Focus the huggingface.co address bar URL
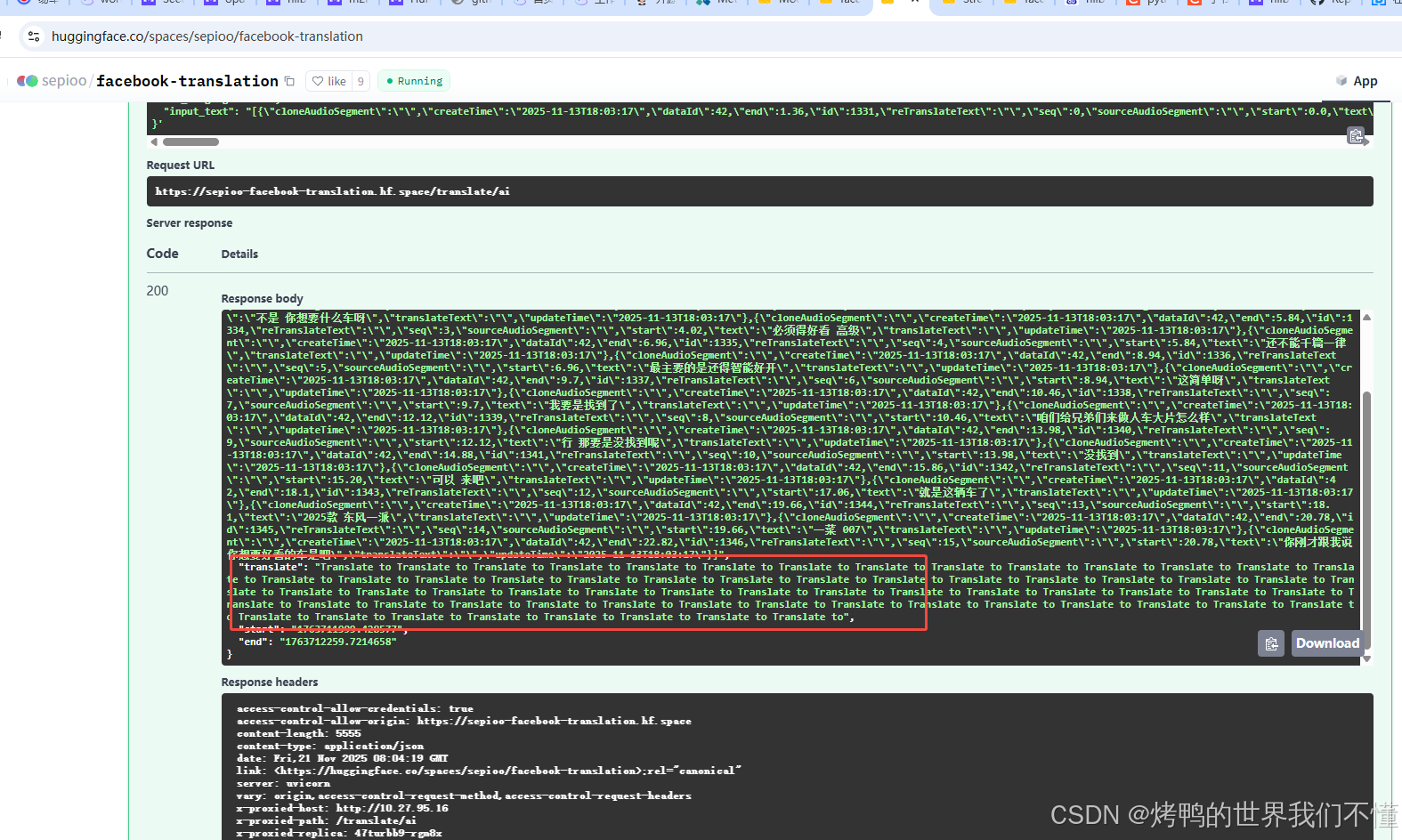The image size is (1402, 840). (x=207, y=36)
